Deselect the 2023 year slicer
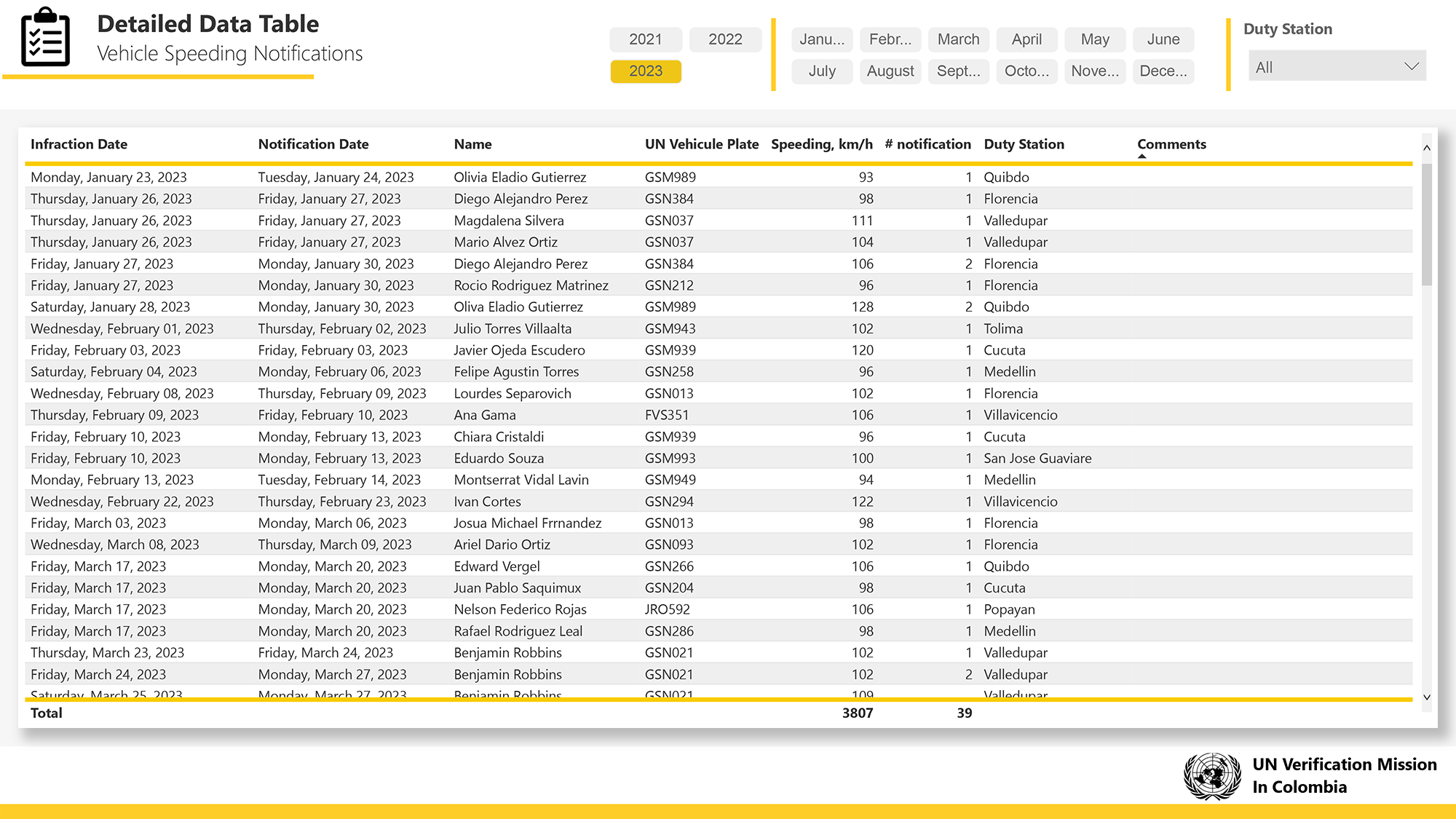1456x819 pixels. pyautogui.click(x=646, y=71)
